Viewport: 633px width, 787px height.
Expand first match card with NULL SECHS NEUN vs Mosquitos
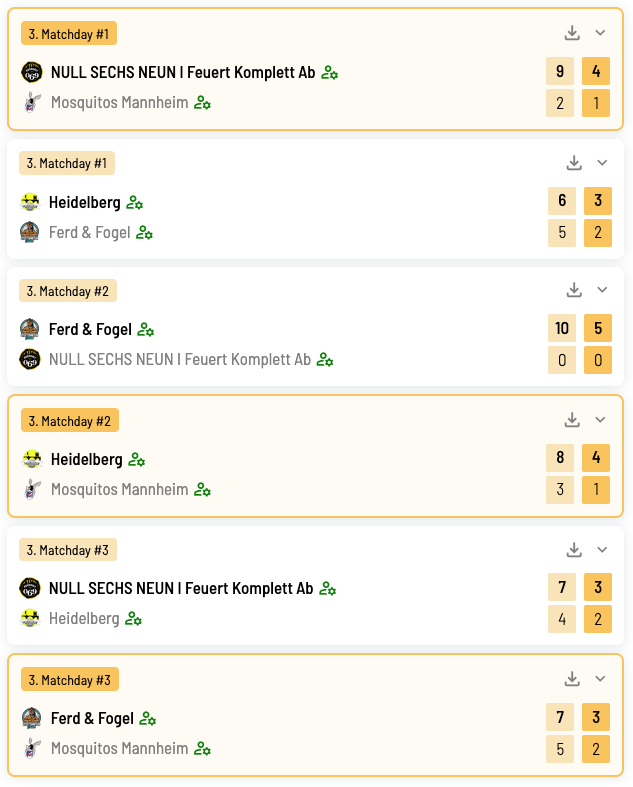click(x=600, y=33)
